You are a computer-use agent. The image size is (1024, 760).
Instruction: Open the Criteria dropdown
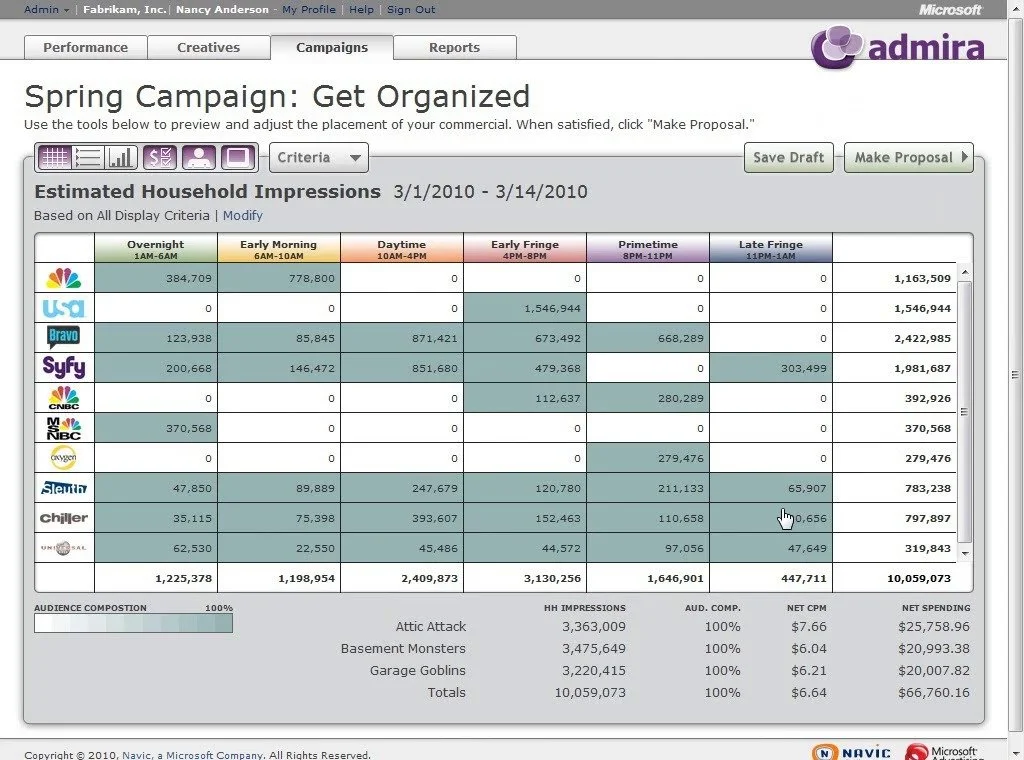(319, 157)
